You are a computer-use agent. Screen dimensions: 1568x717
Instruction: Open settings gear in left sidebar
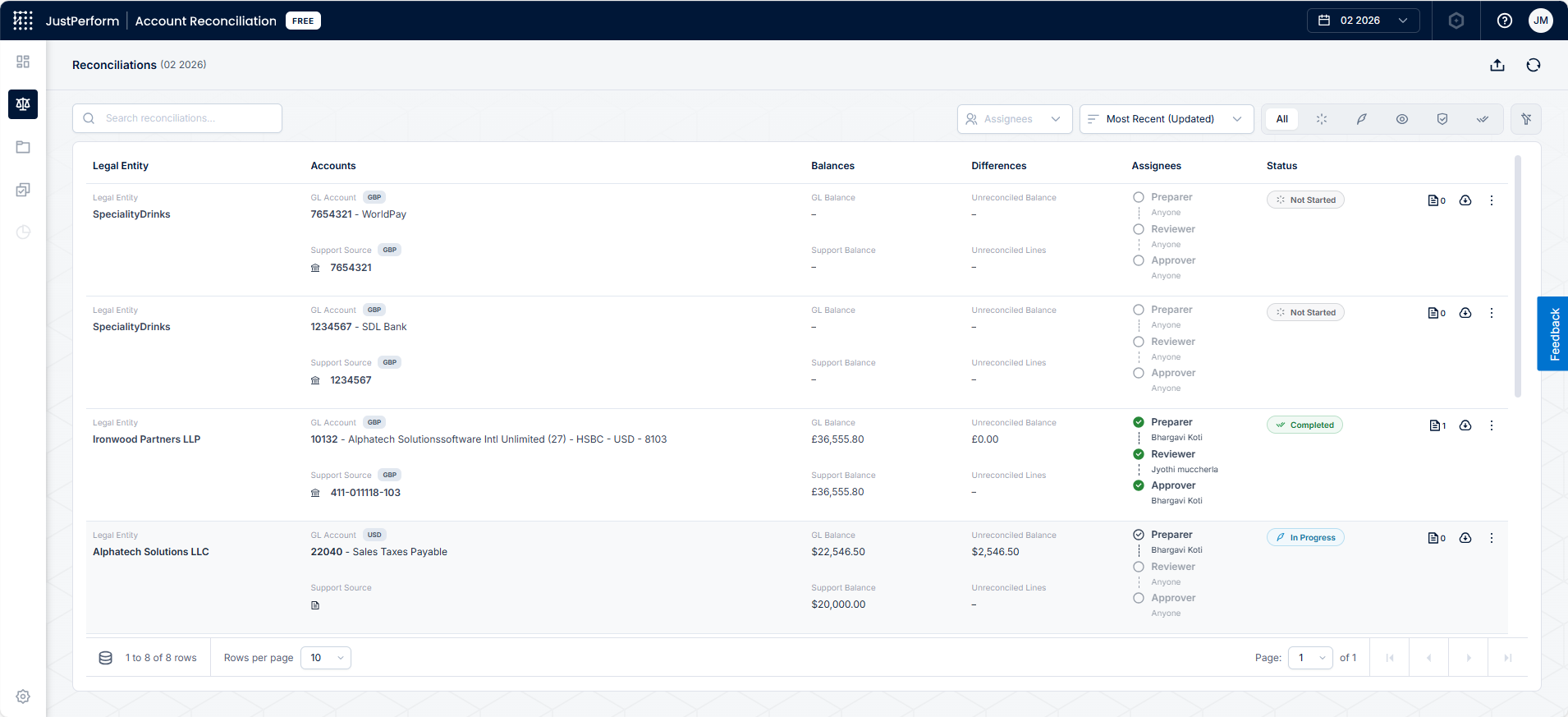pos(23,696)
